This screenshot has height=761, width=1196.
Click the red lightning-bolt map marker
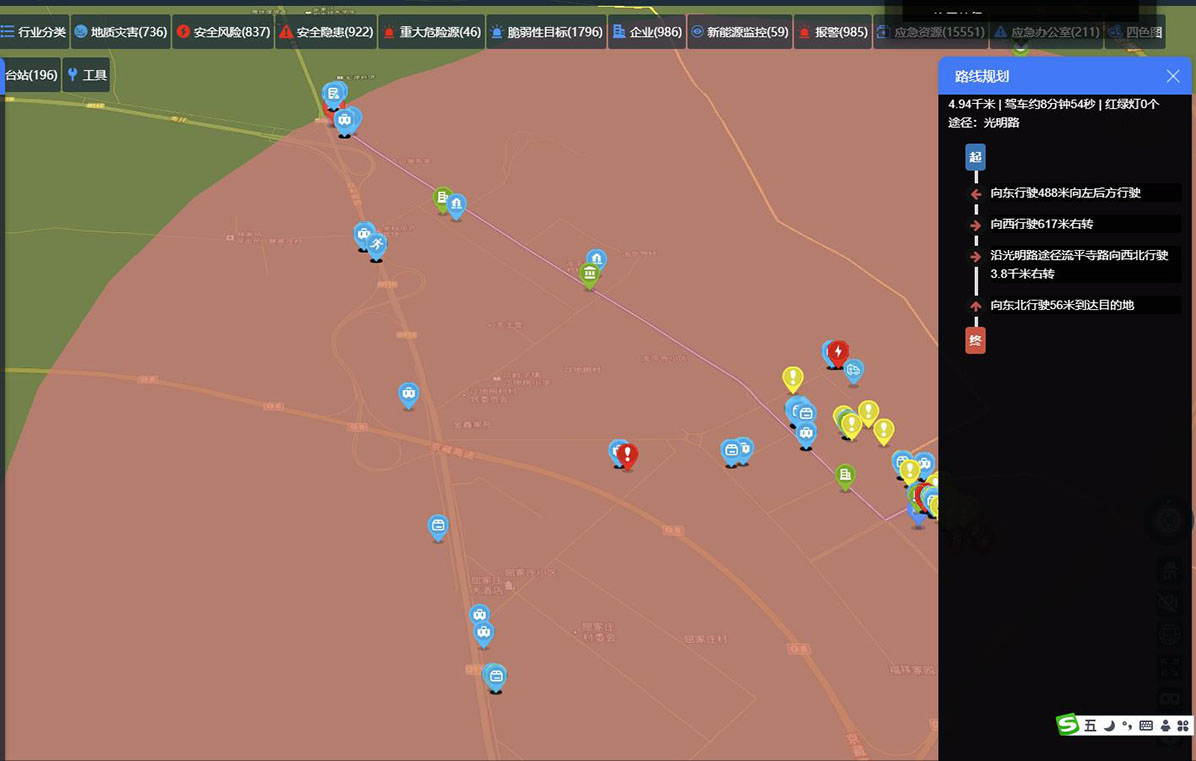pyautogui.click(x=838, y=353)
